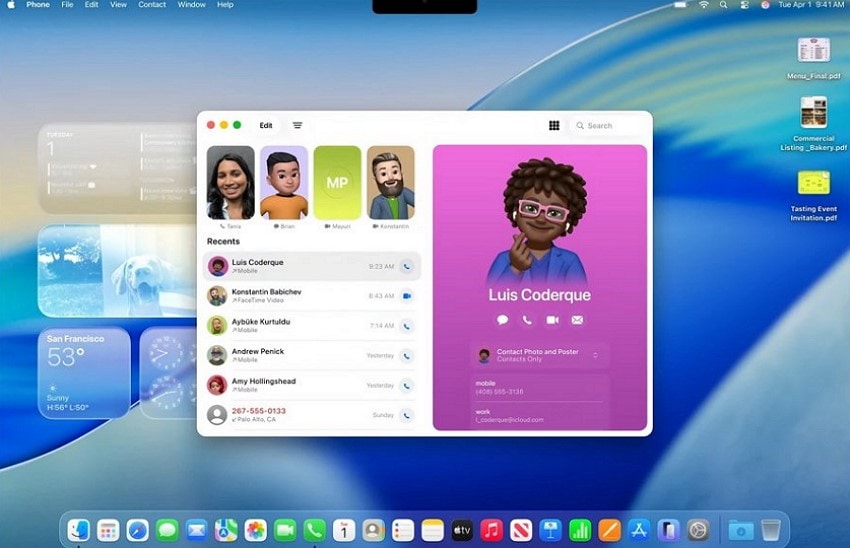Expand Contact Photo and Poster dropdown
Image resolution: width=850 pixels, height=548 pixels.
click(x=595, y=356)
